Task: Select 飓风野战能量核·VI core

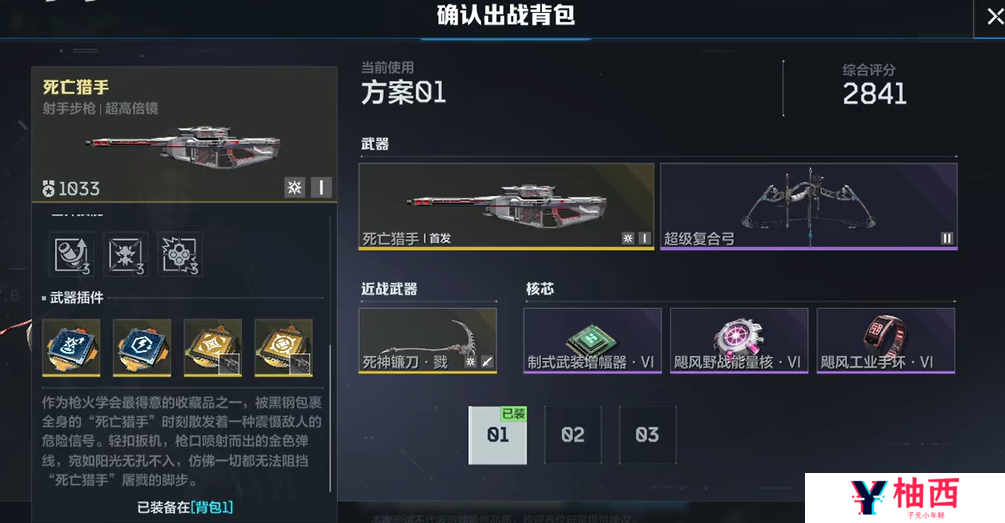Action: click(x=739, y=341)
